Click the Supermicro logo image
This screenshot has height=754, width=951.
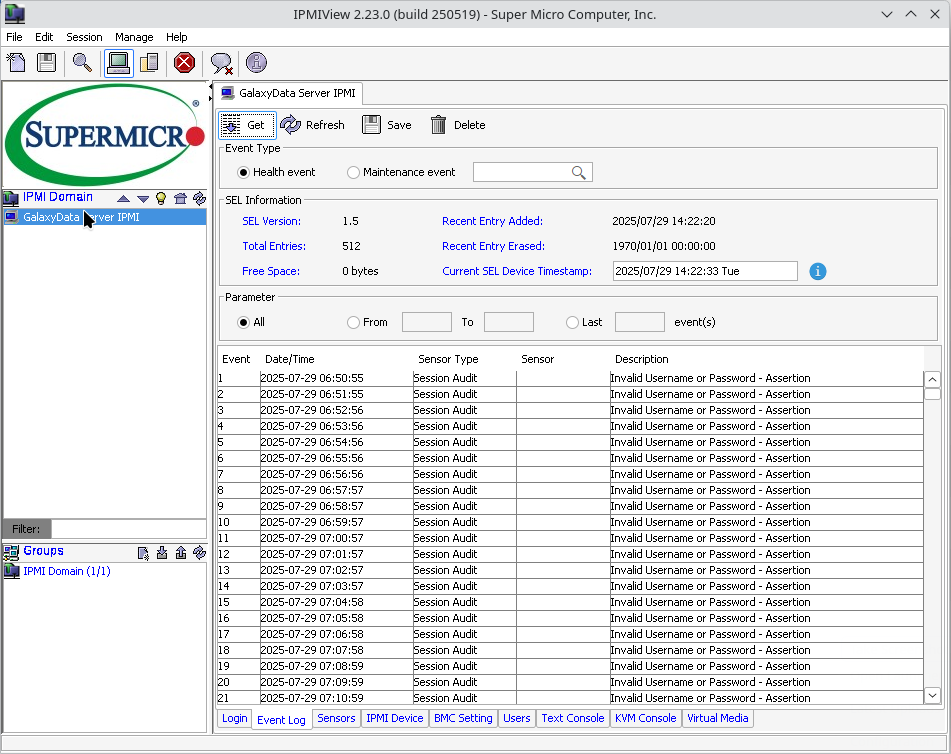pos(105,135)
